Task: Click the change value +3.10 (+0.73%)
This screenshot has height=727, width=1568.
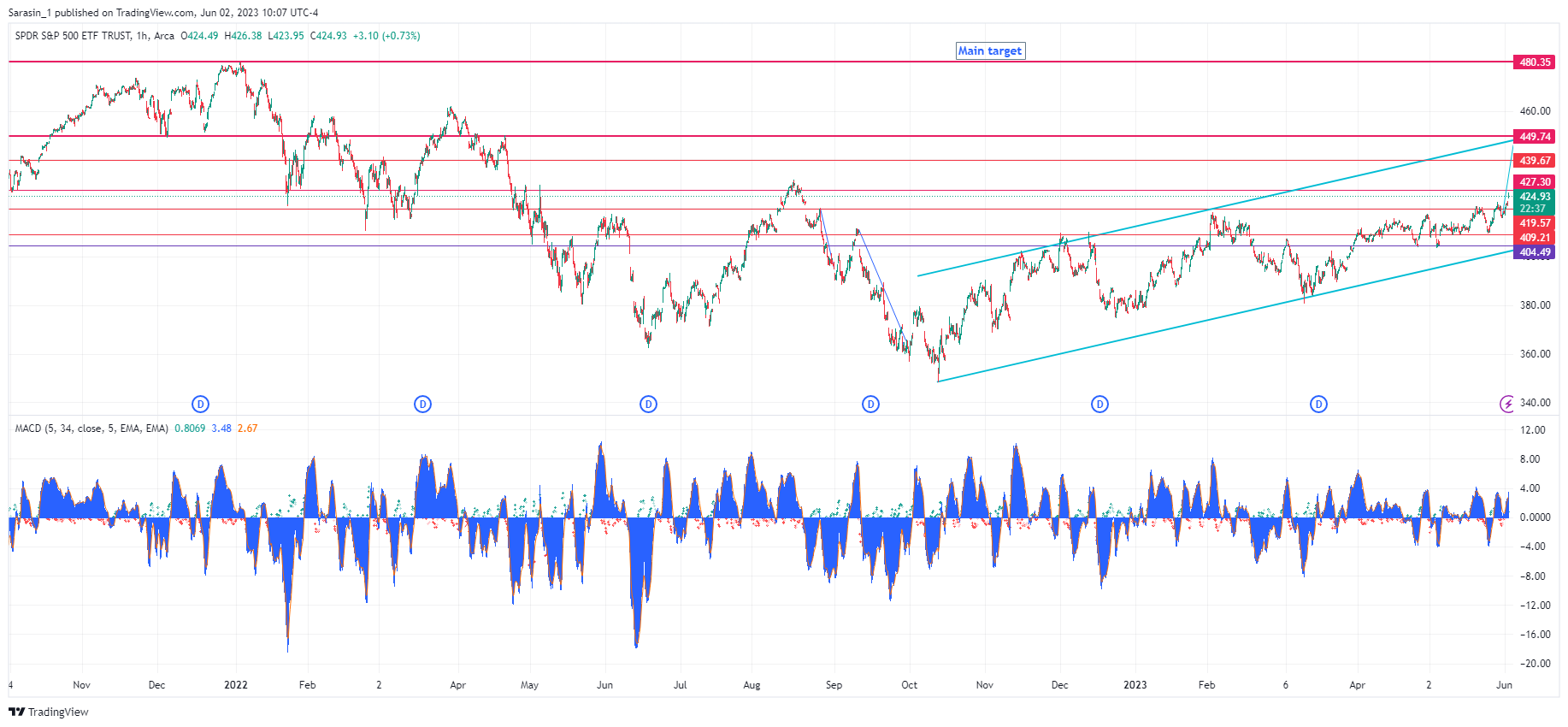Action: pyautogui.click(x=386, y=36)
